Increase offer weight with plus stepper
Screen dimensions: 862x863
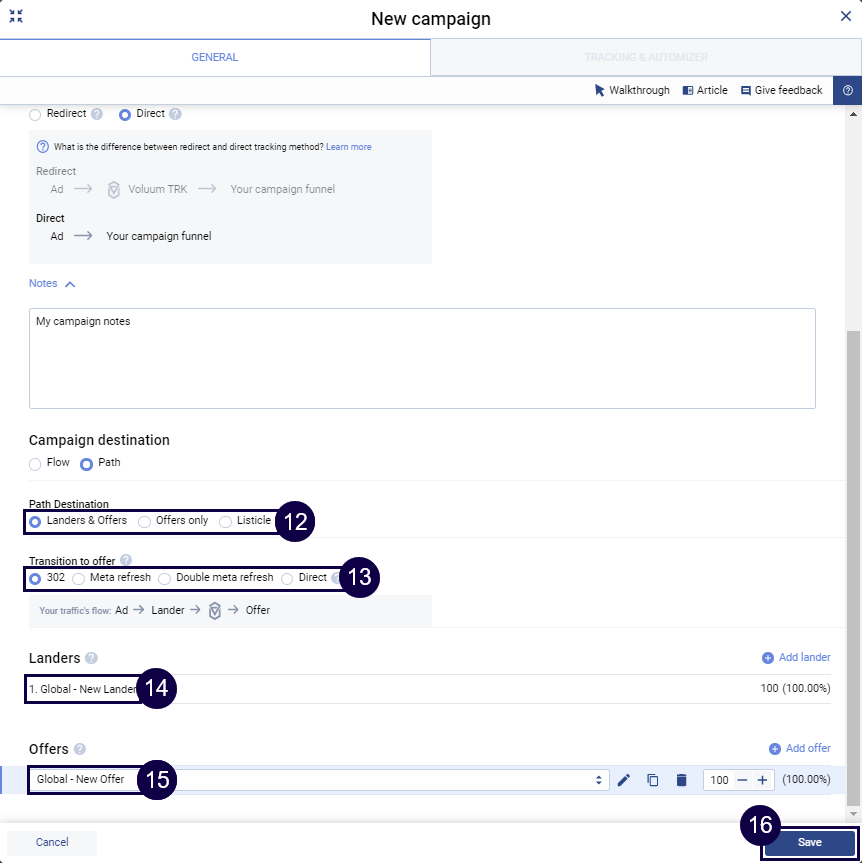coord(762,780)
